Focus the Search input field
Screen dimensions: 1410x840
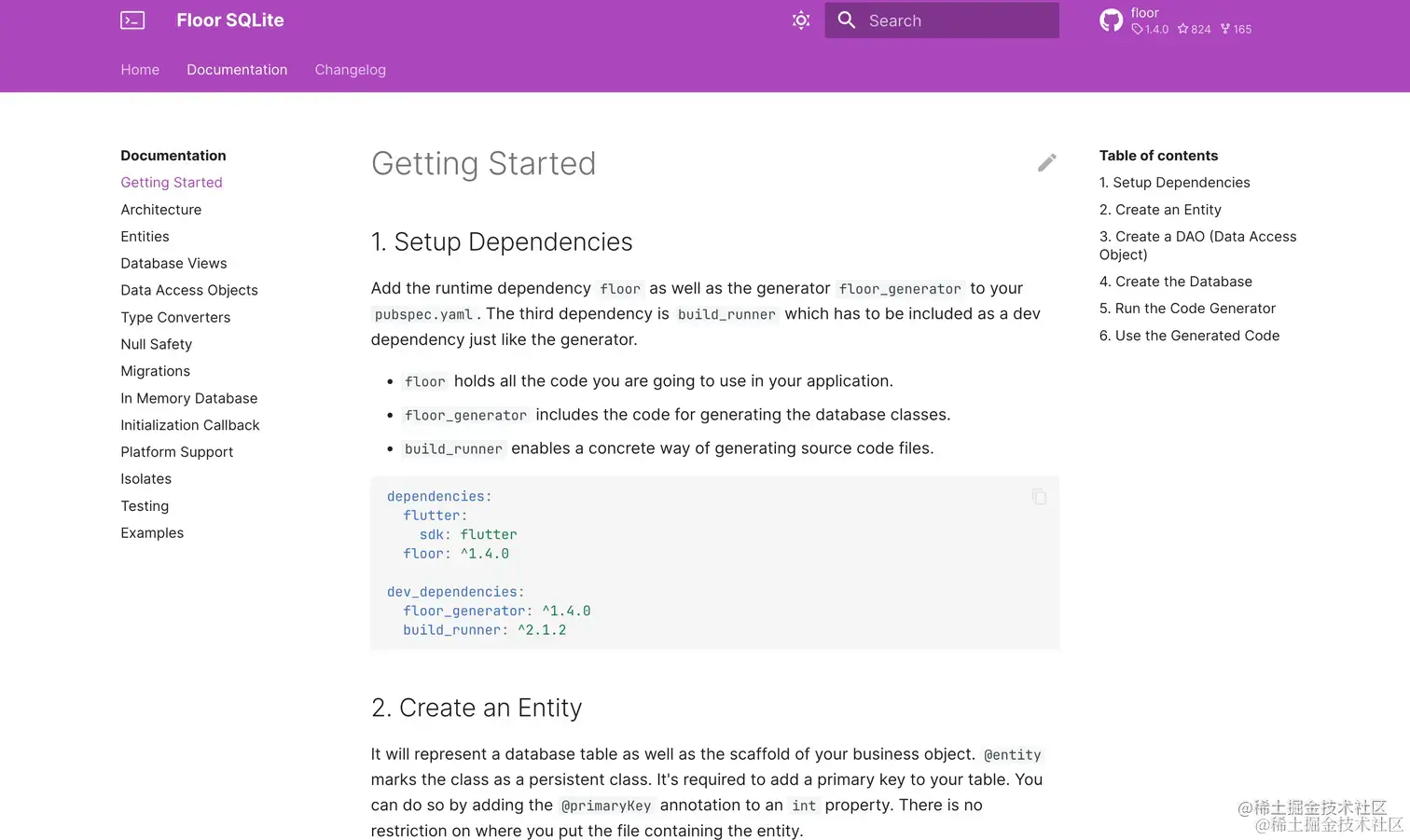coord(942,21)
